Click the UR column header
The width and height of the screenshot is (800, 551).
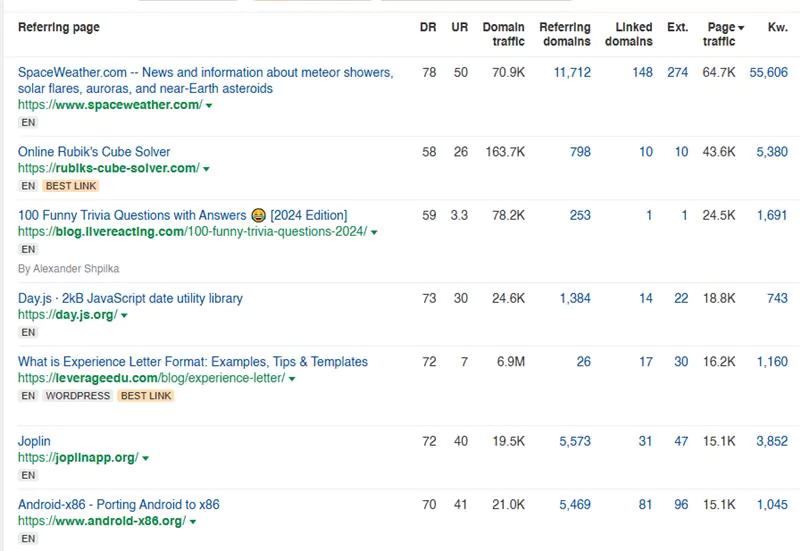459,27
